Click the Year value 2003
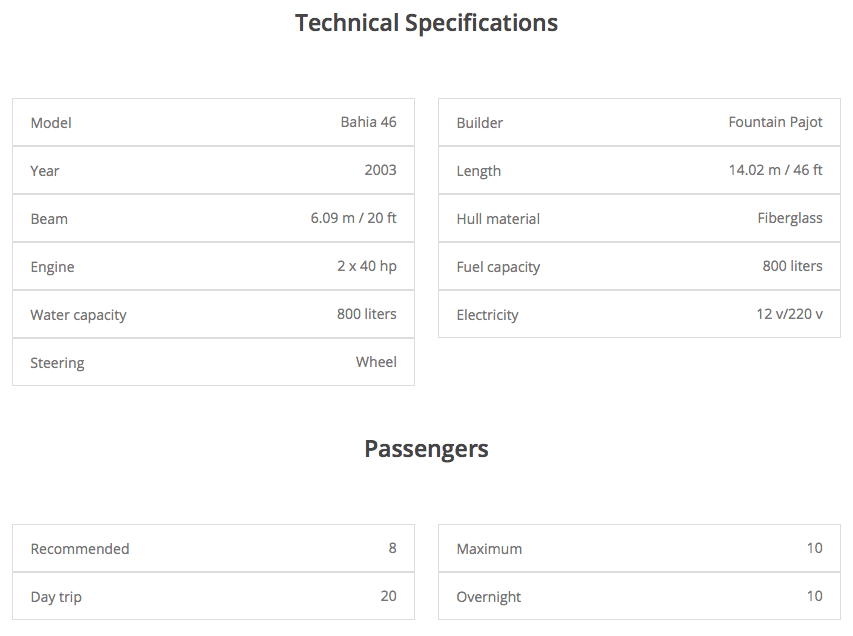 [x=380, y=170]
